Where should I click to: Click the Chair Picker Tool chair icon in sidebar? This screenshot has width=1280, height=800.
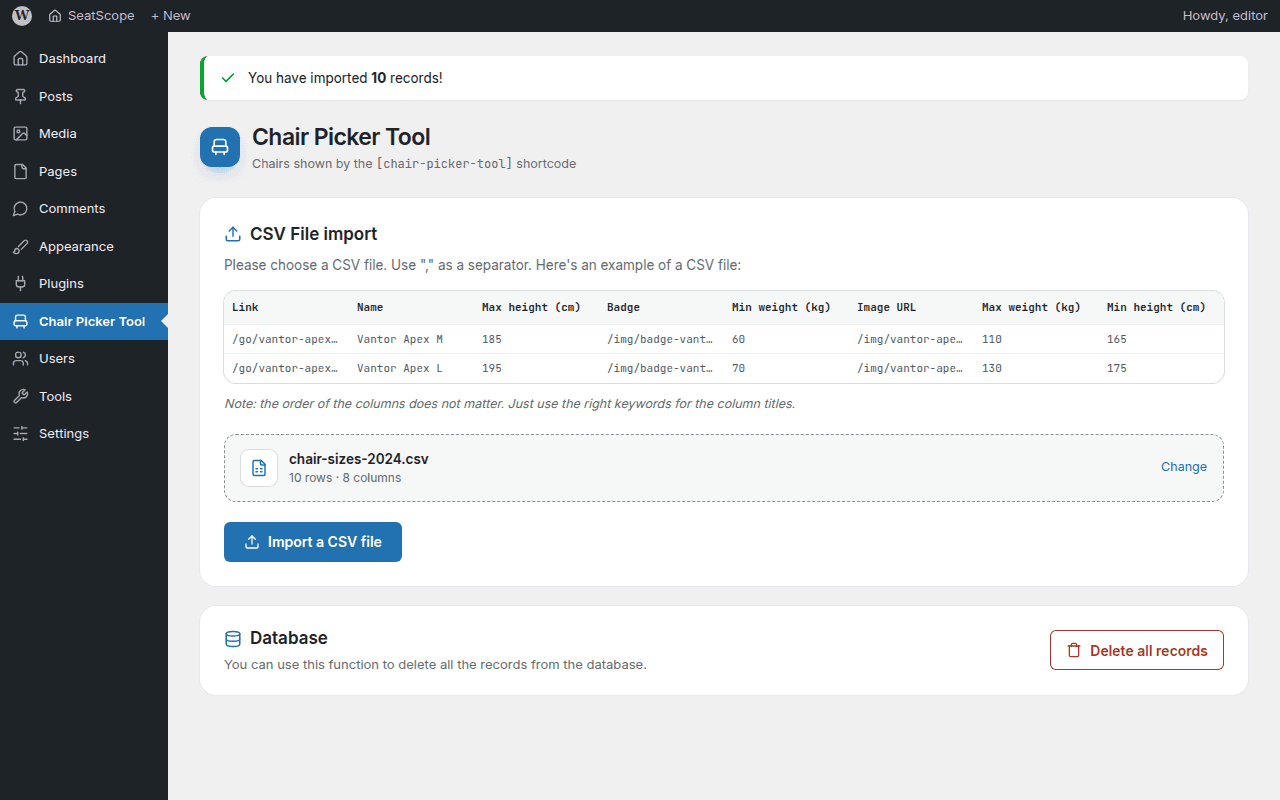[x=20, y=321]
